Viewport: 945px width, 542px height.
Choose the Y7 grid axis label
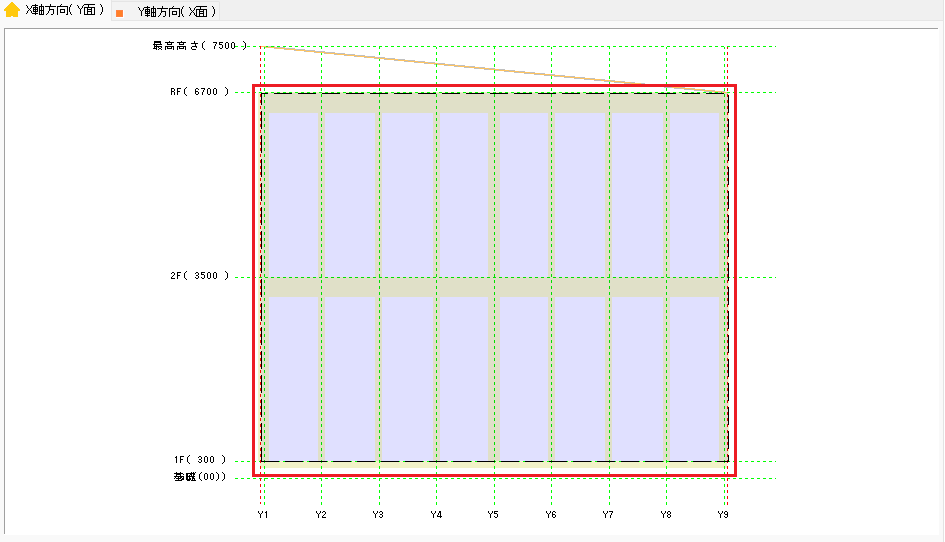click(x=608, y=514)
